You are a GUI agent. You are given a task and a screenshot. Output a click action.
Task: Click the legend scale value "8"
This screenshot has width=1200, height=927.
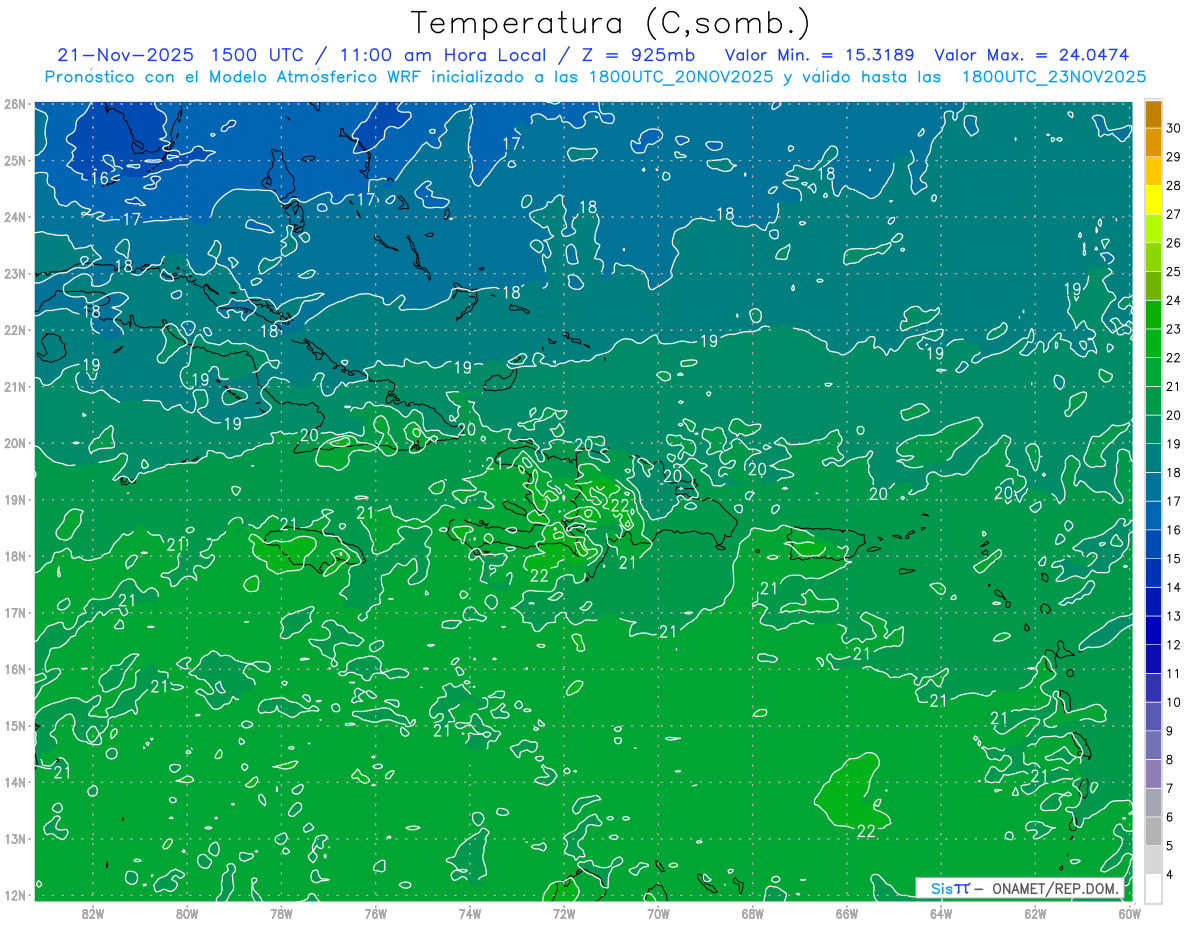point(1171,760)
